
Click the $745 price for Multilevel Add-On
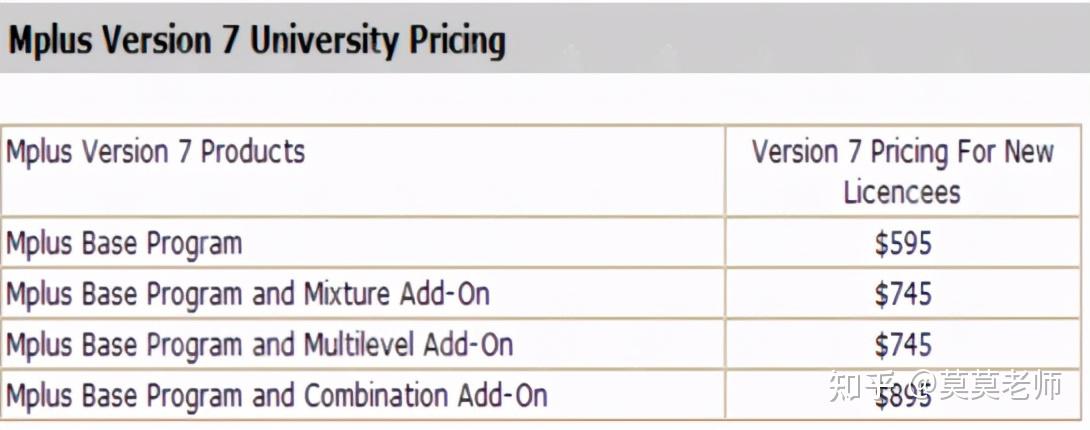pyautogui.click(x=902, y=345)
